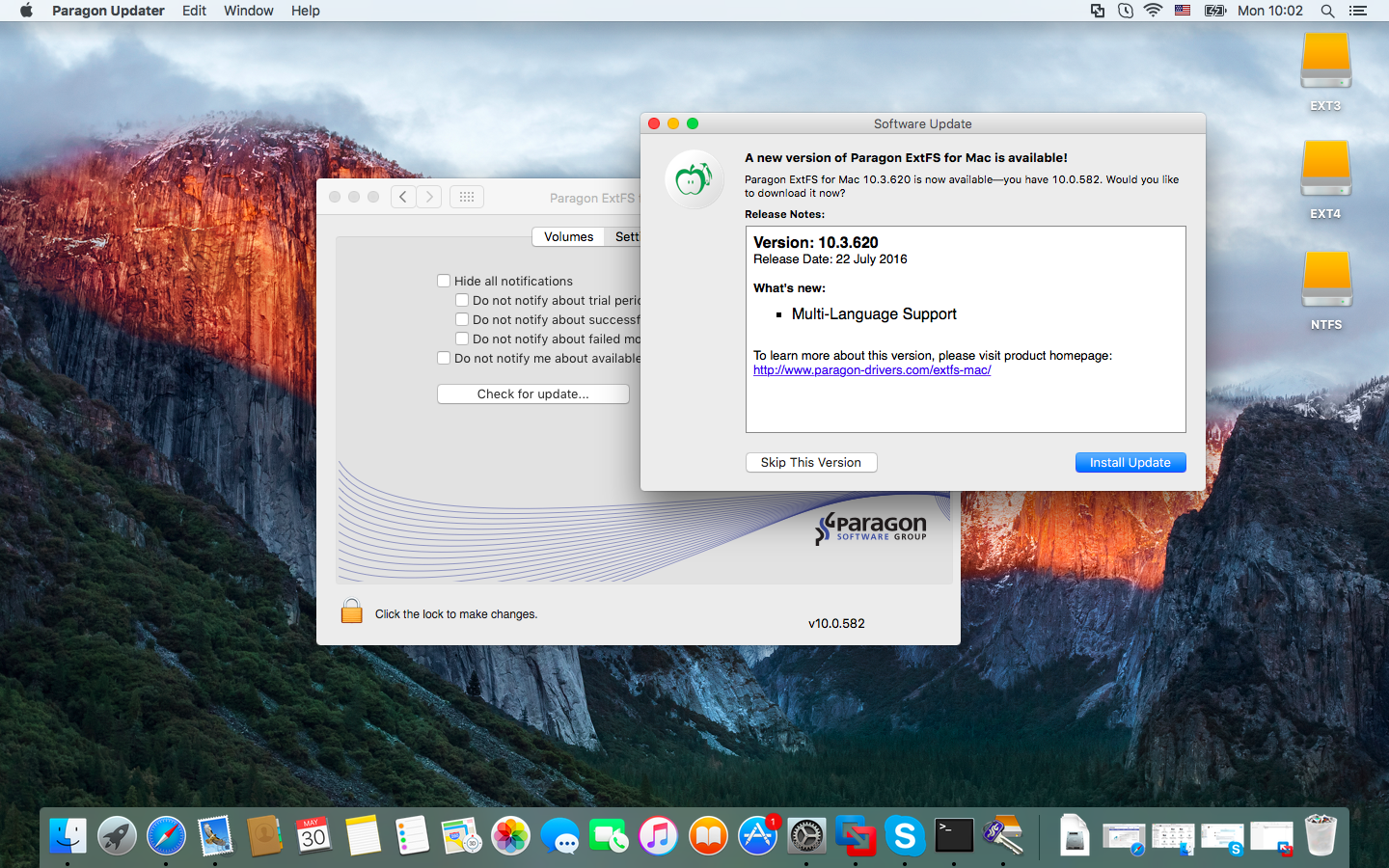This screenshot has width=1389, height=868.
Task: Click the Install Update button
Action: point(1130,463)
